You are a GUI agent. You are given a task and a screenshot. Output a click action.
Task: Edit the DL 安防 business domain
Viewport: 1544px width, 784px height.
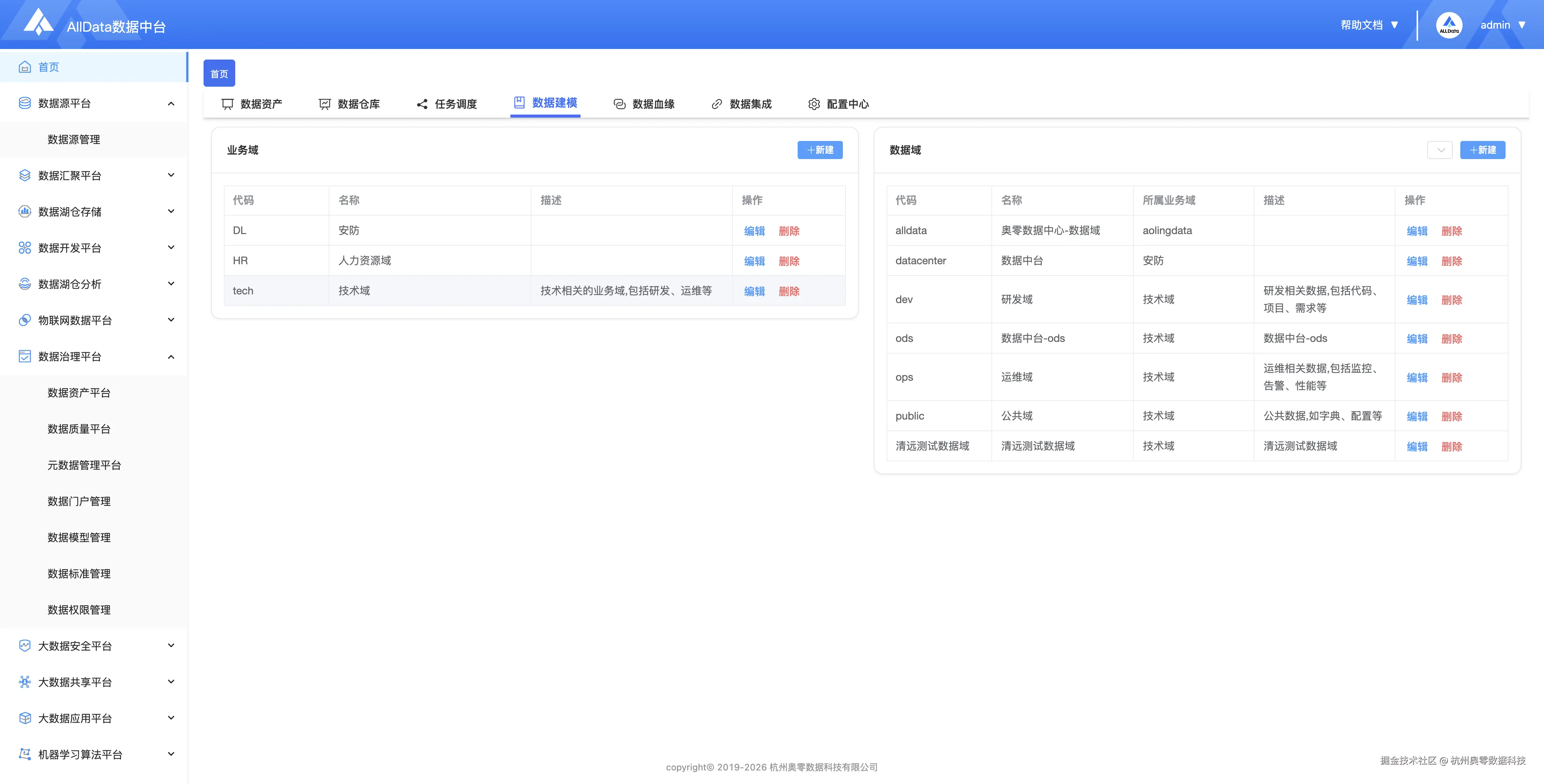click(x=755, y=231)
